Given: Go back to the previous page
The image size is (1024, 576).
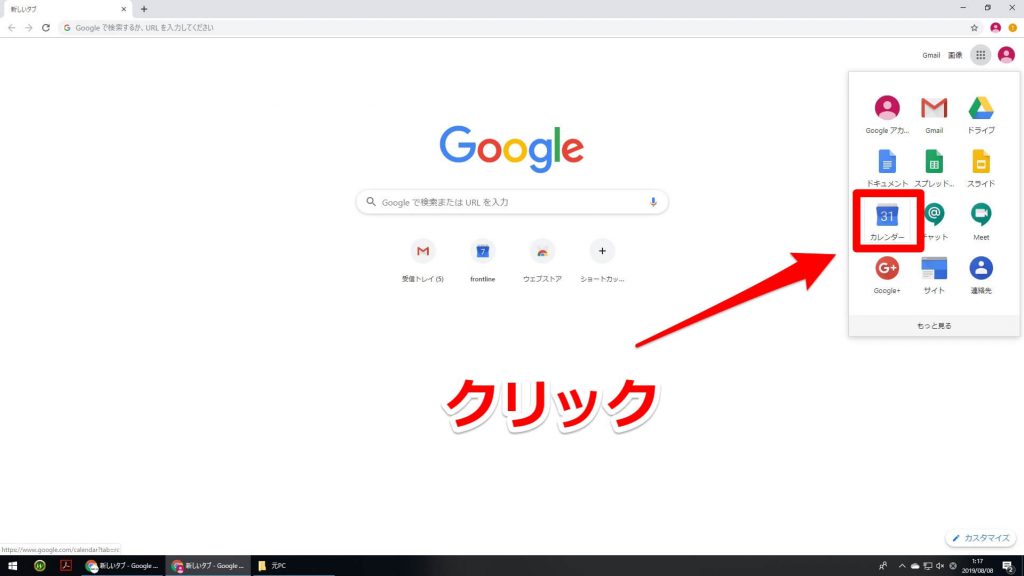Looking at the screenshot, I should tap(11, 27).
